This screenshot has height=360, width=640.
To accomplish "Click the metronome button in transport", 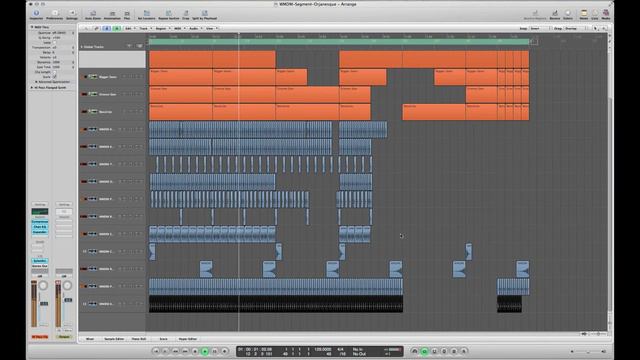I will (464, 351).
